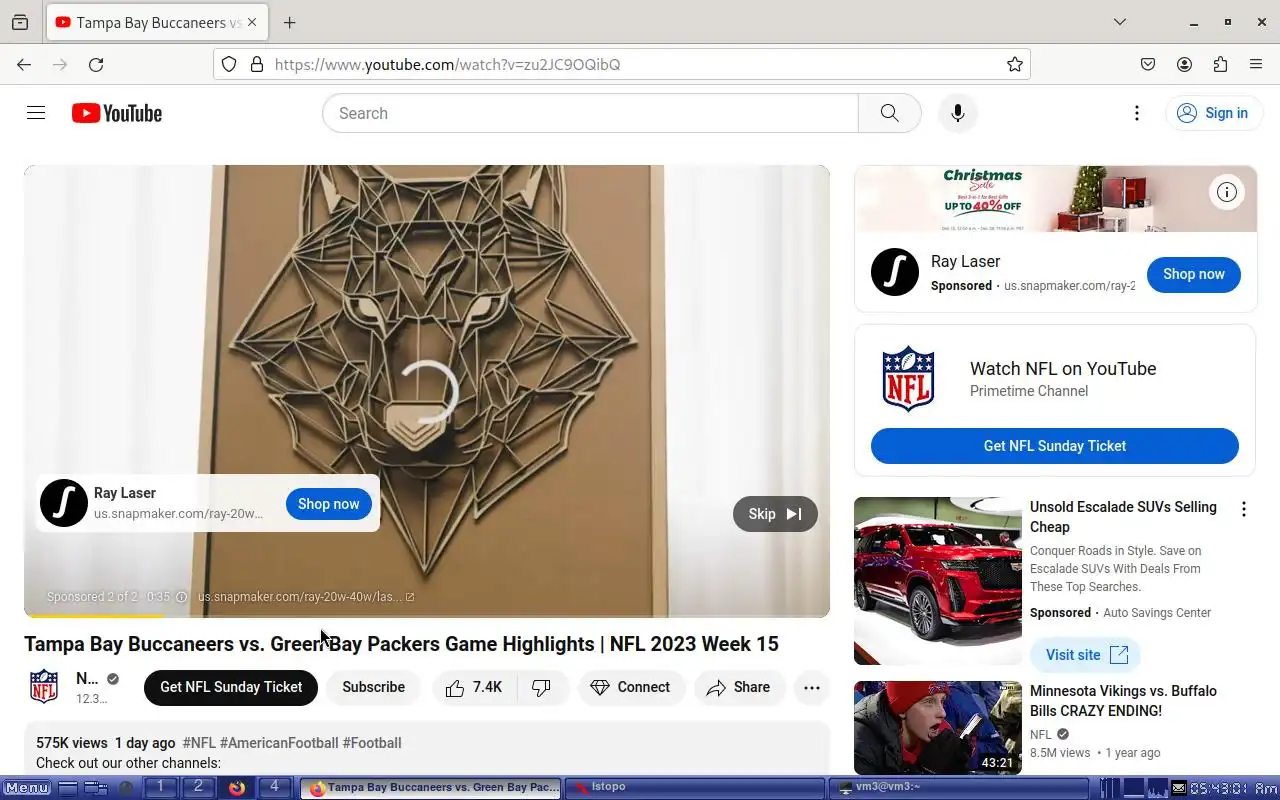Switch to vm3@vm3 terminal in taskbar
The width and height of the screenshot is (1280, 800).
960,788
